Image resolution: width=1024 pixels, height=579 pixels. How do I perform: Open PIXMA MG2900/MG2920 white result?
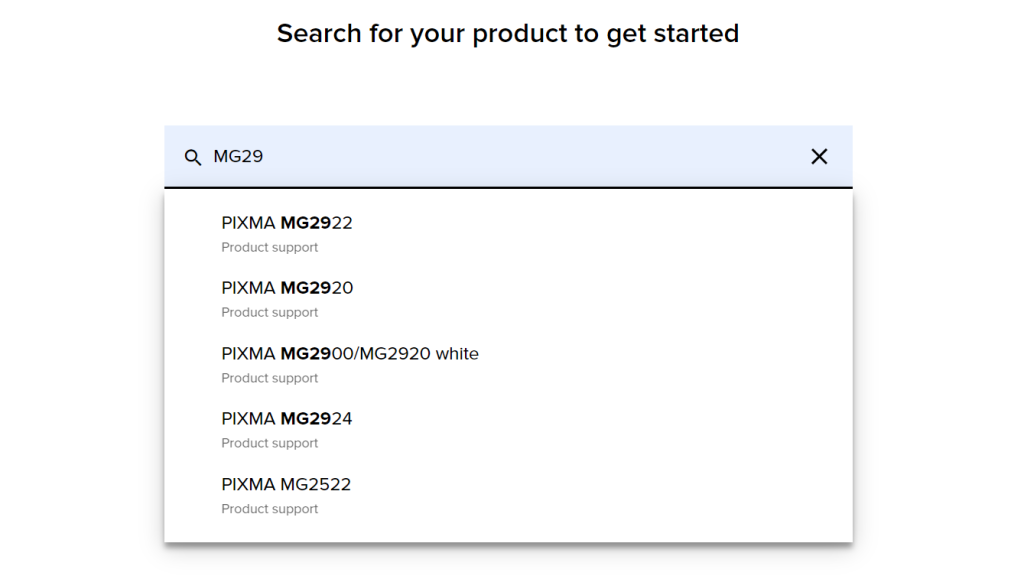pos(508,364)
